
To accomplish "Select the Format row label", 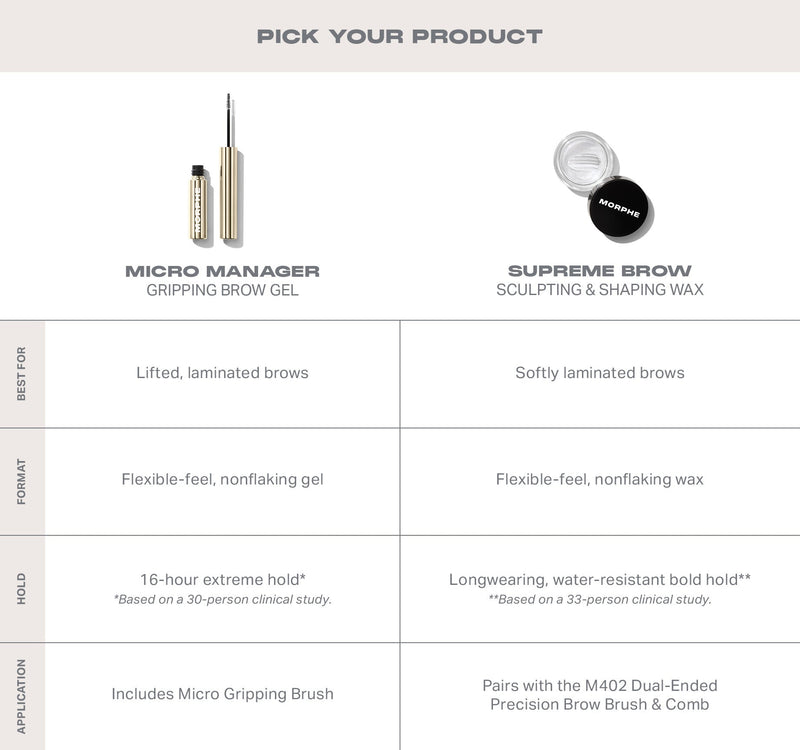I will coord(22,481).
